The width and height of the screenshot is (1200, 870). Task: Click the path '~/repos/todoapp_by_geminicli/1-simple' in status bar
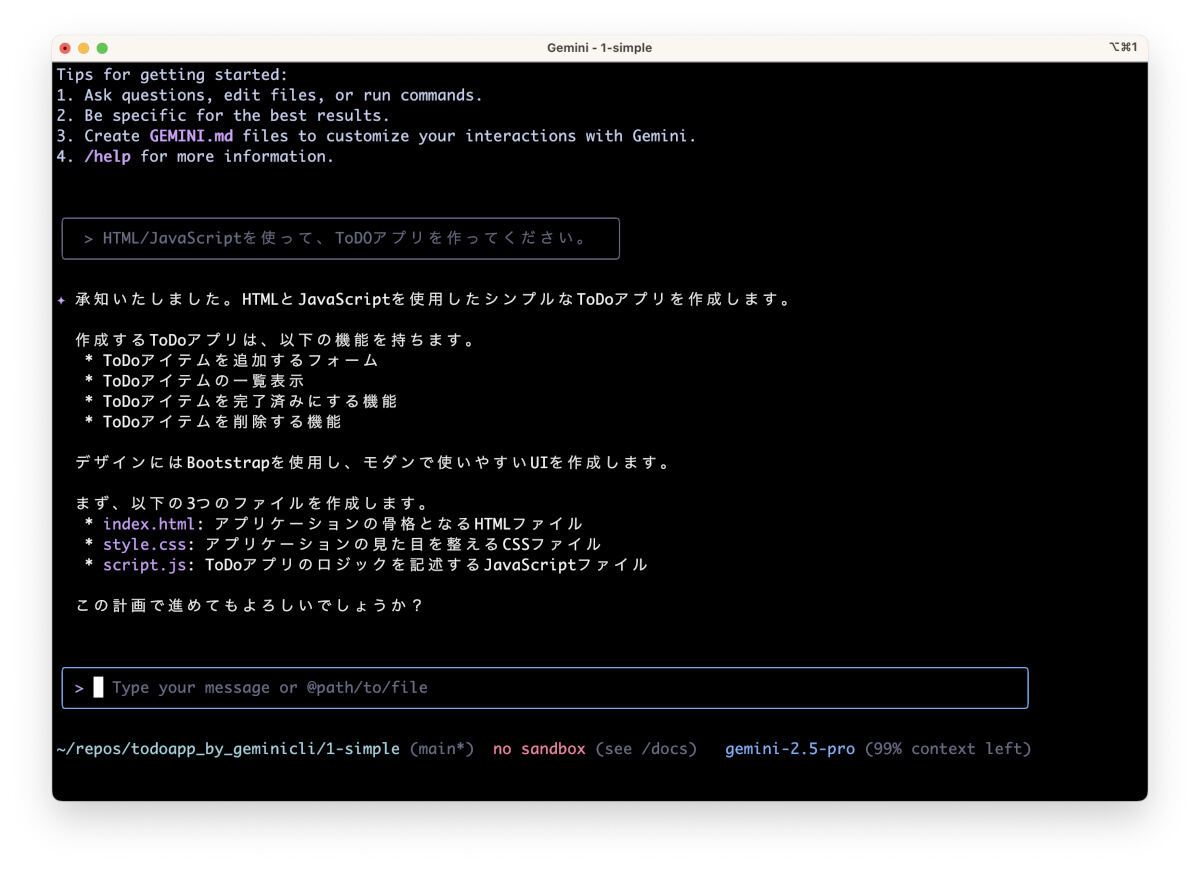tap(228, 749)
